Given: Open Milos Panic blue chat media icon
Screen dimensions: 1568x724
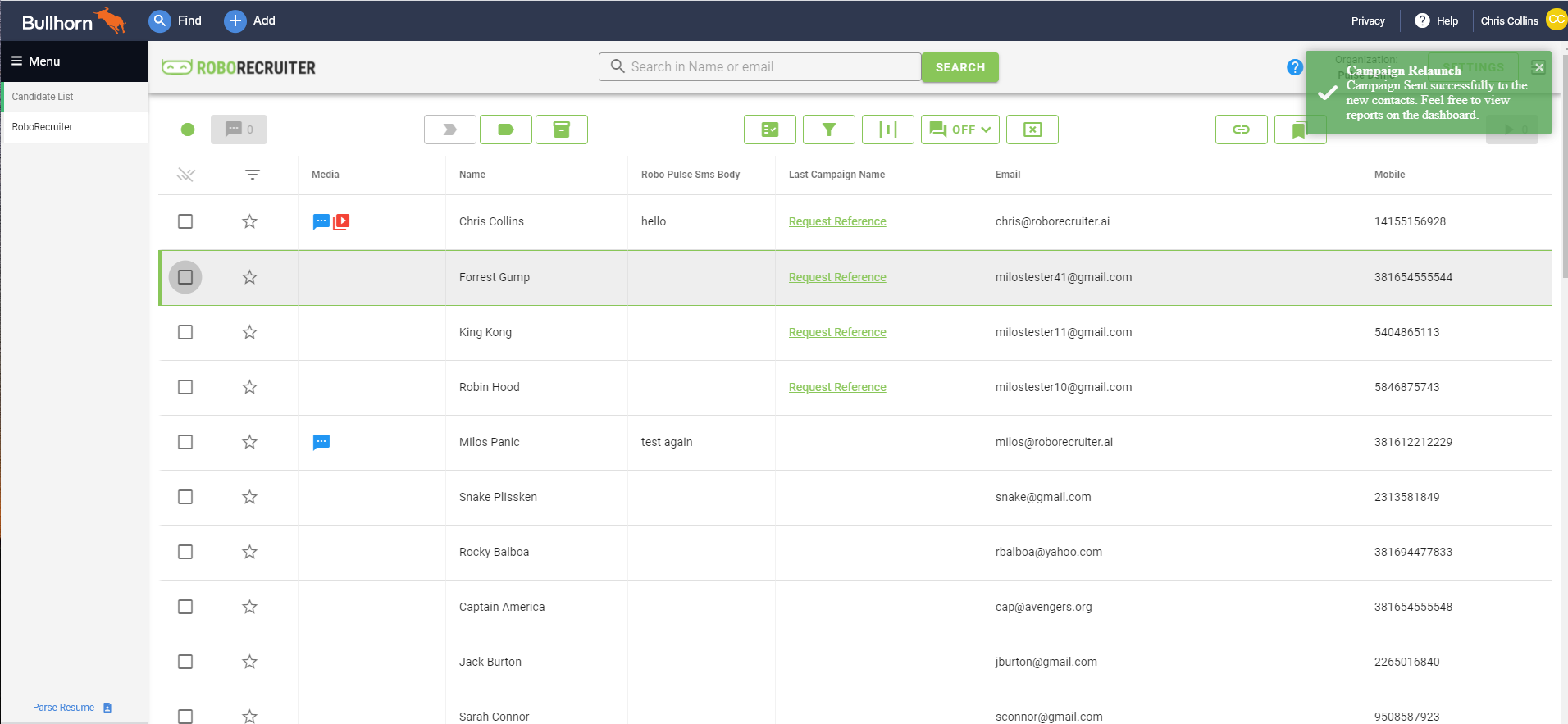Looking at the screenshot, I should point(321,442).
